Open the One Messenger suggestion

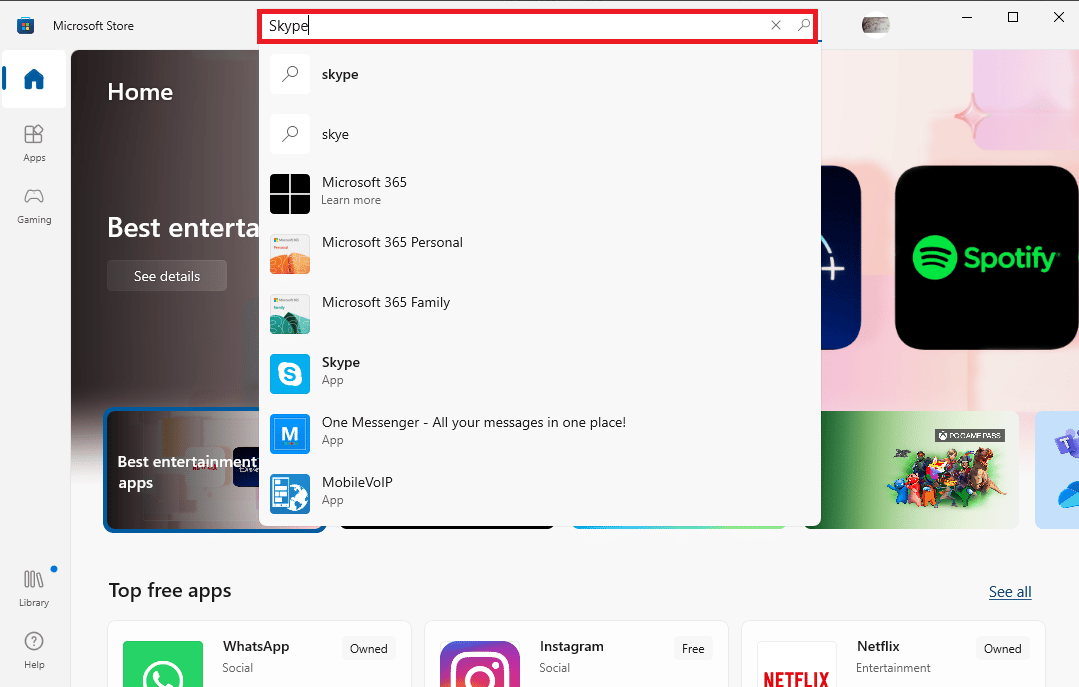pos(290,433)
